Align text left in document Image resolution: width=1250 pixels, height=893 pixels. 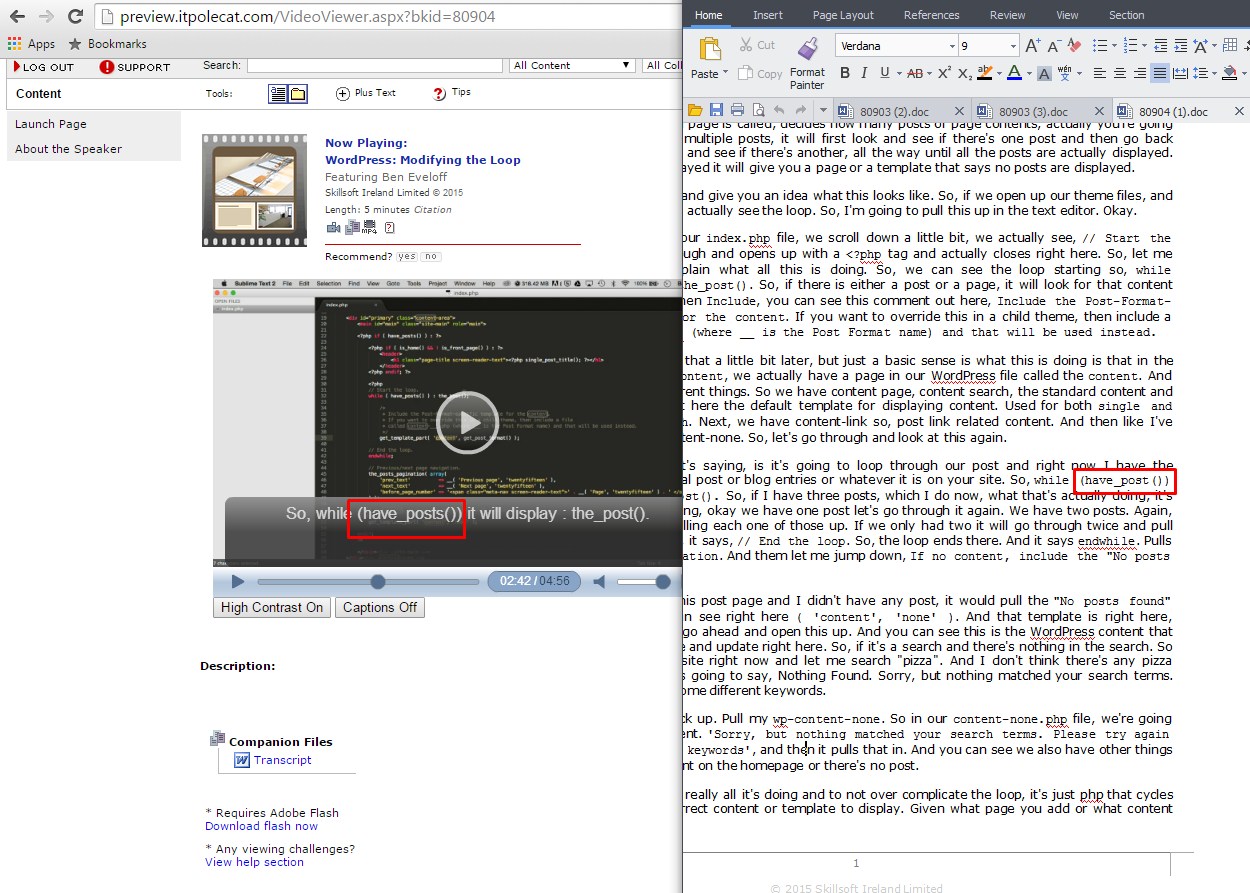click(1099, 73)
